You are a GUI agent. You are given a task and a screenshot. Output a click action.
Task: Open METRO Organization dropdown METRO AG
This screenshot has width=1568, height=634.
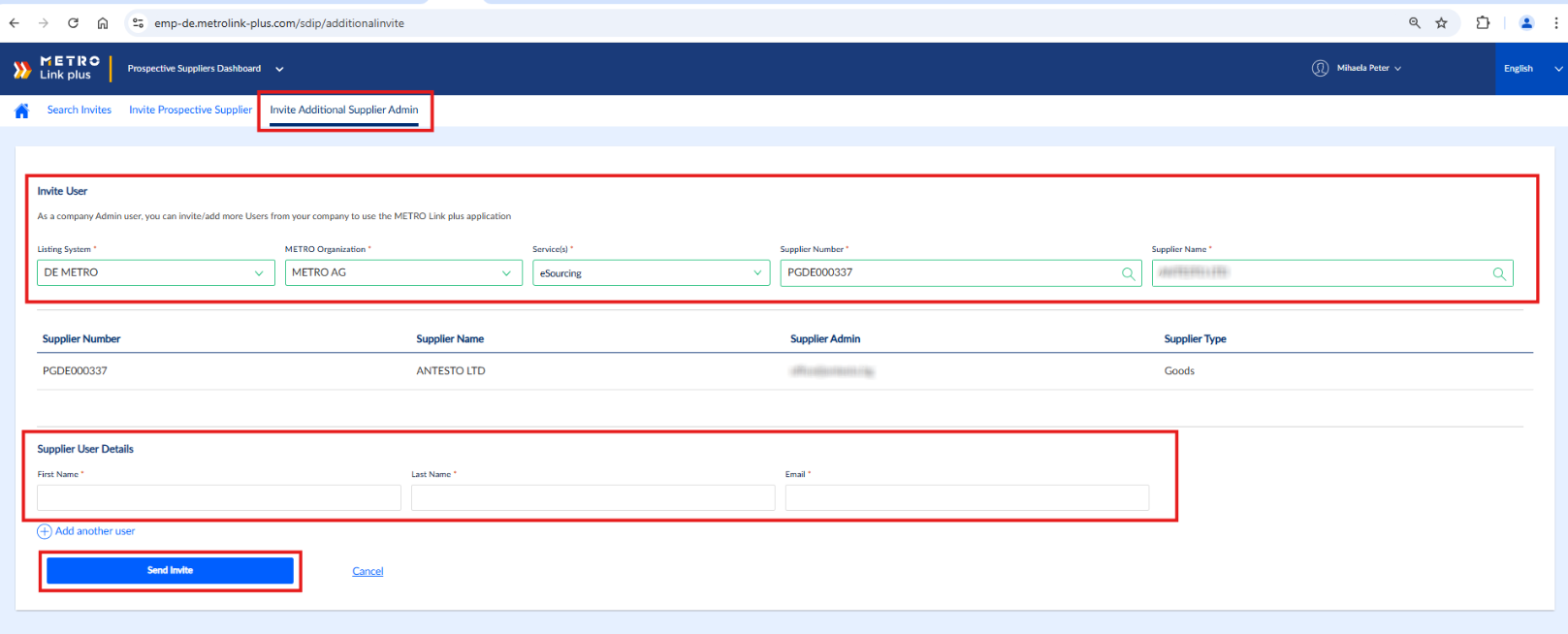click(x=403, y=272)
